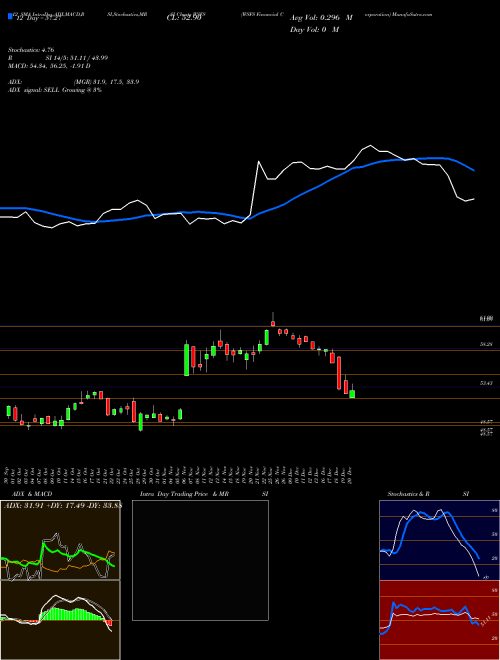The height and width of the screenshot is (660, 500).
Task: Click the 'MACD: 54.34, 56.25, -1.91 D' line
Action: pos(49,66)
